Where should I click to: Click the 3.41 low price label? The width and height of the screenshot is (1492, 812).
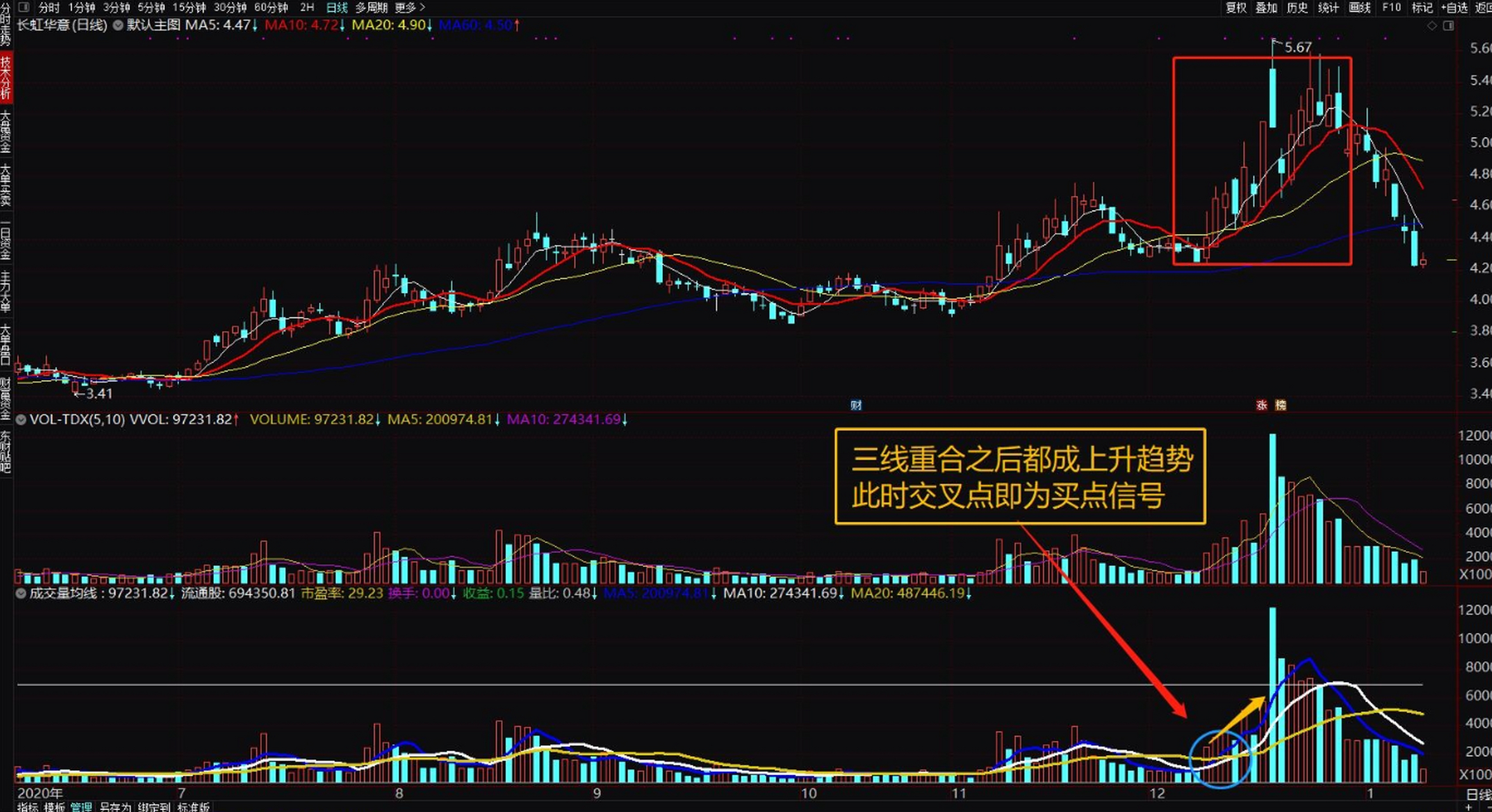point(99,393)
